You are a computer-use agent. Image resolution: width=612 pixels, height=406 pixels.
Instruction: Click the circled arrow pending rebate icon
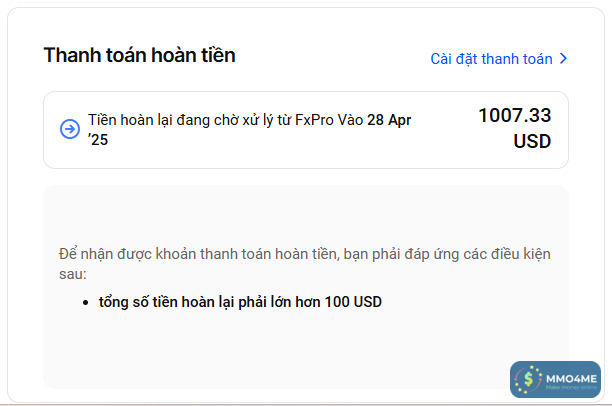70,129
